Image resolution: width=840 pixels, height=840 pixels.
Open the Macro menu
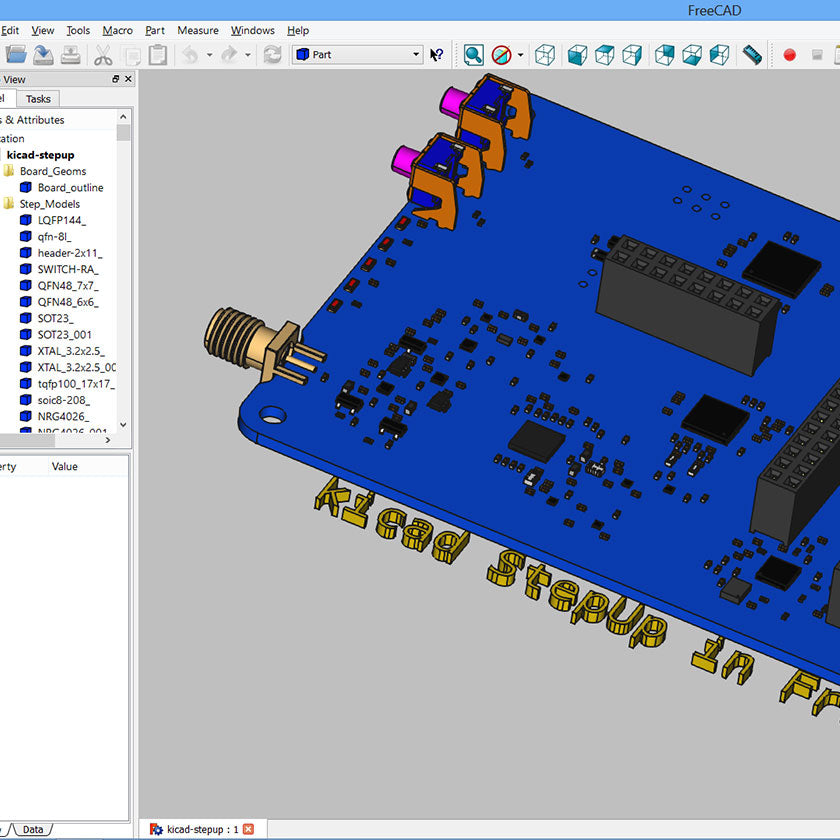click(x=117, y=30)
